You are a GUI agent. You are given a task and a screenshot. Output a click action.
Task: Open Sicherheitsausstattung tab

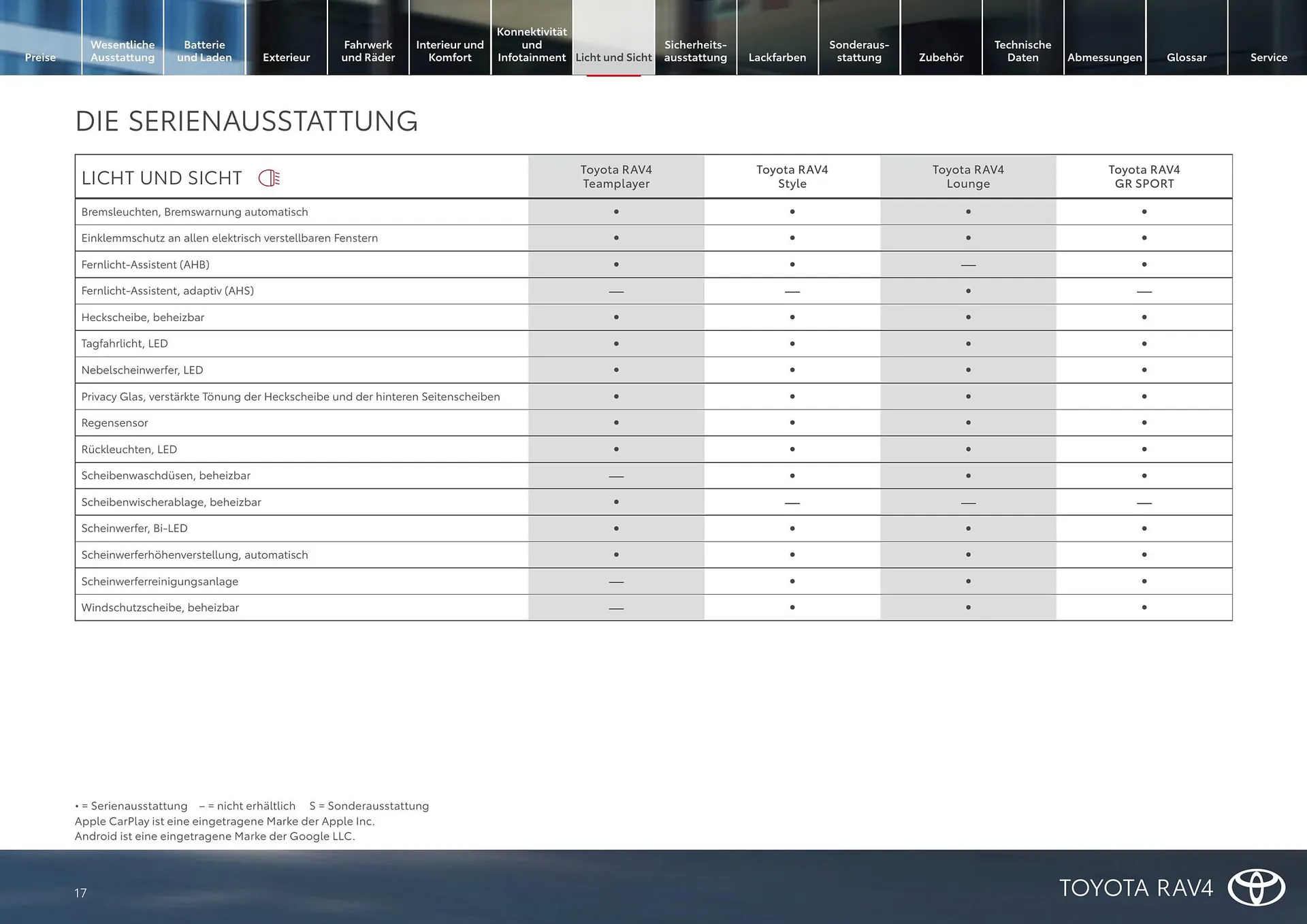click(x=695, y=51)
